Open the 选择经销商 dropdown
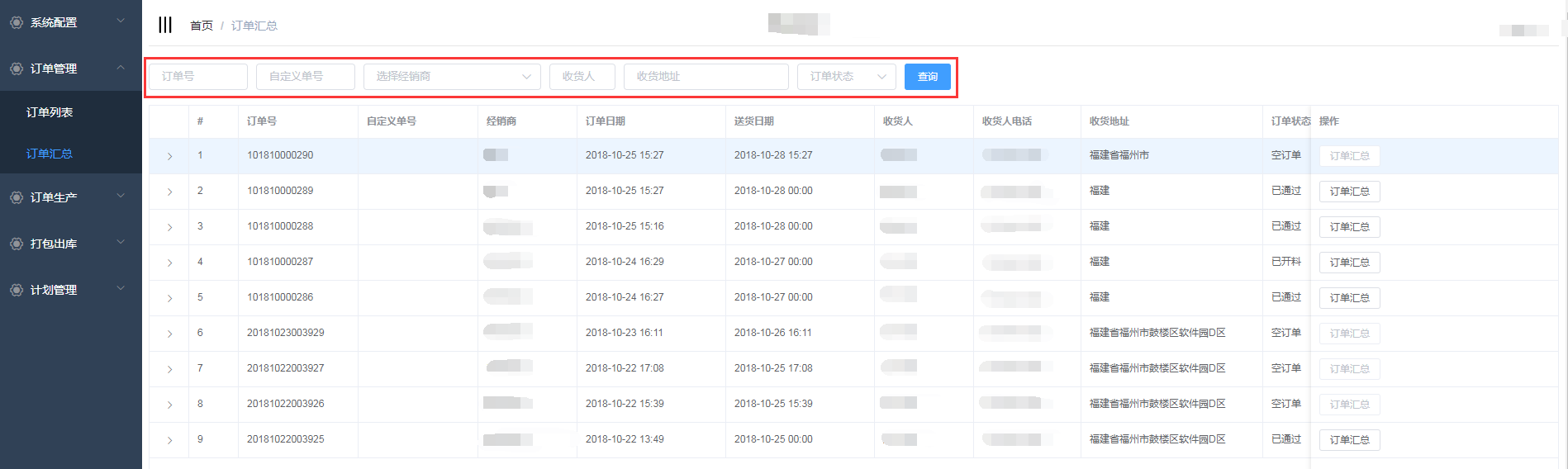The image size is (1568, 469). point(452,77)
